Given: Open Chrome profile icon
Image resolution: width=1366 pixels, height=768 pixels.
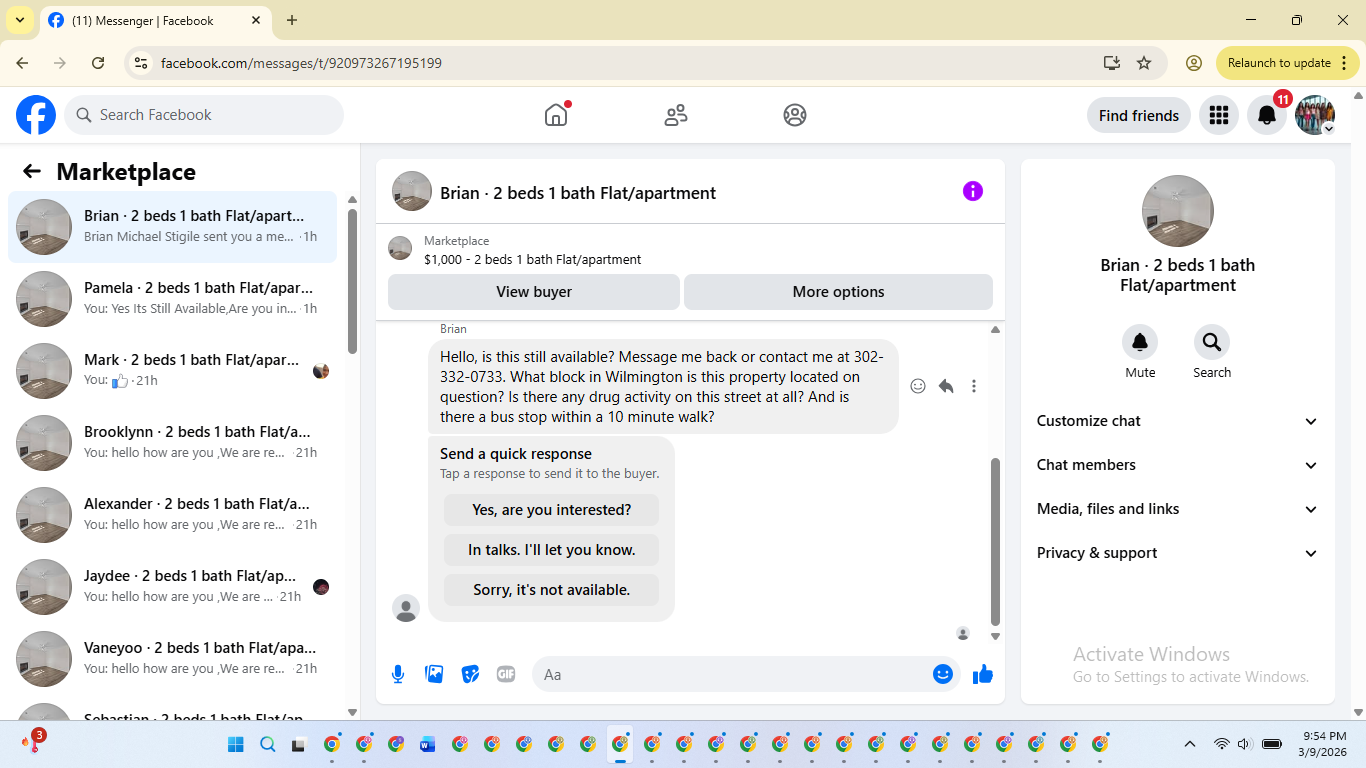Looking at the screenshot, I should (x=1194, y=63).
